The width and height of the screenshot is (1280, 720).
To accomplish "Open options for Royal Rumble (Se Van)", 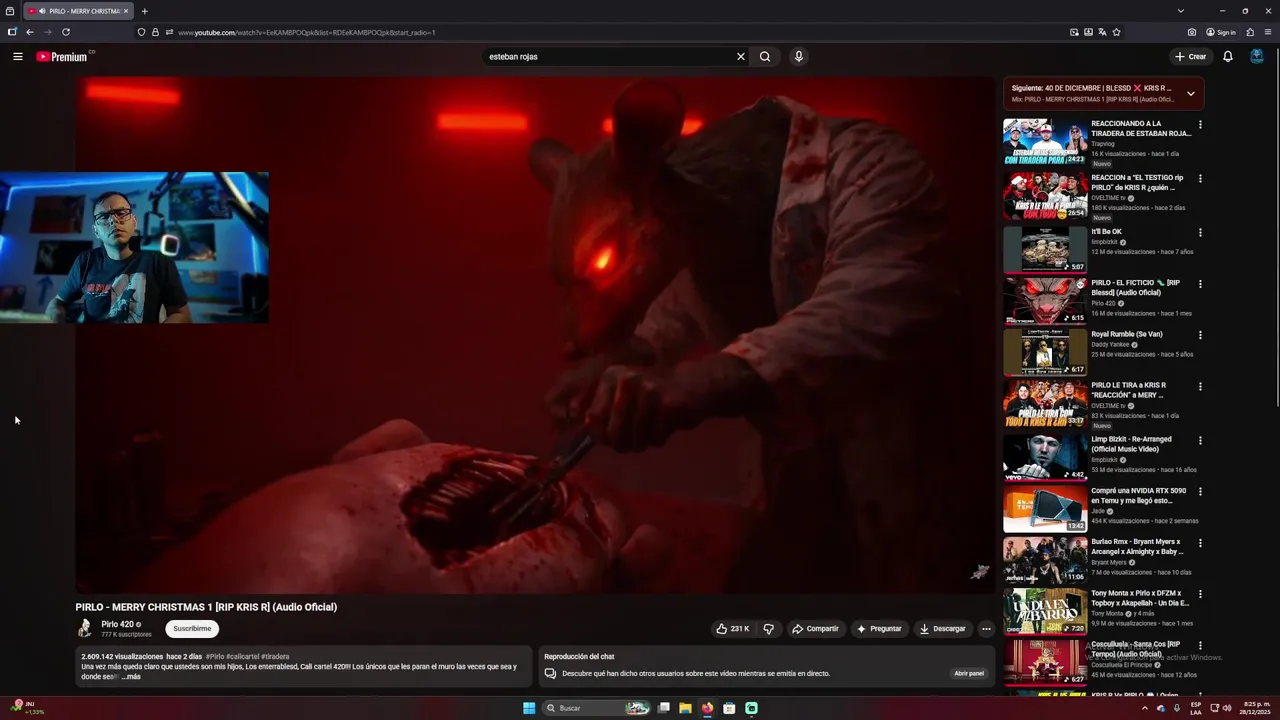I will [x=1200, y=335].
